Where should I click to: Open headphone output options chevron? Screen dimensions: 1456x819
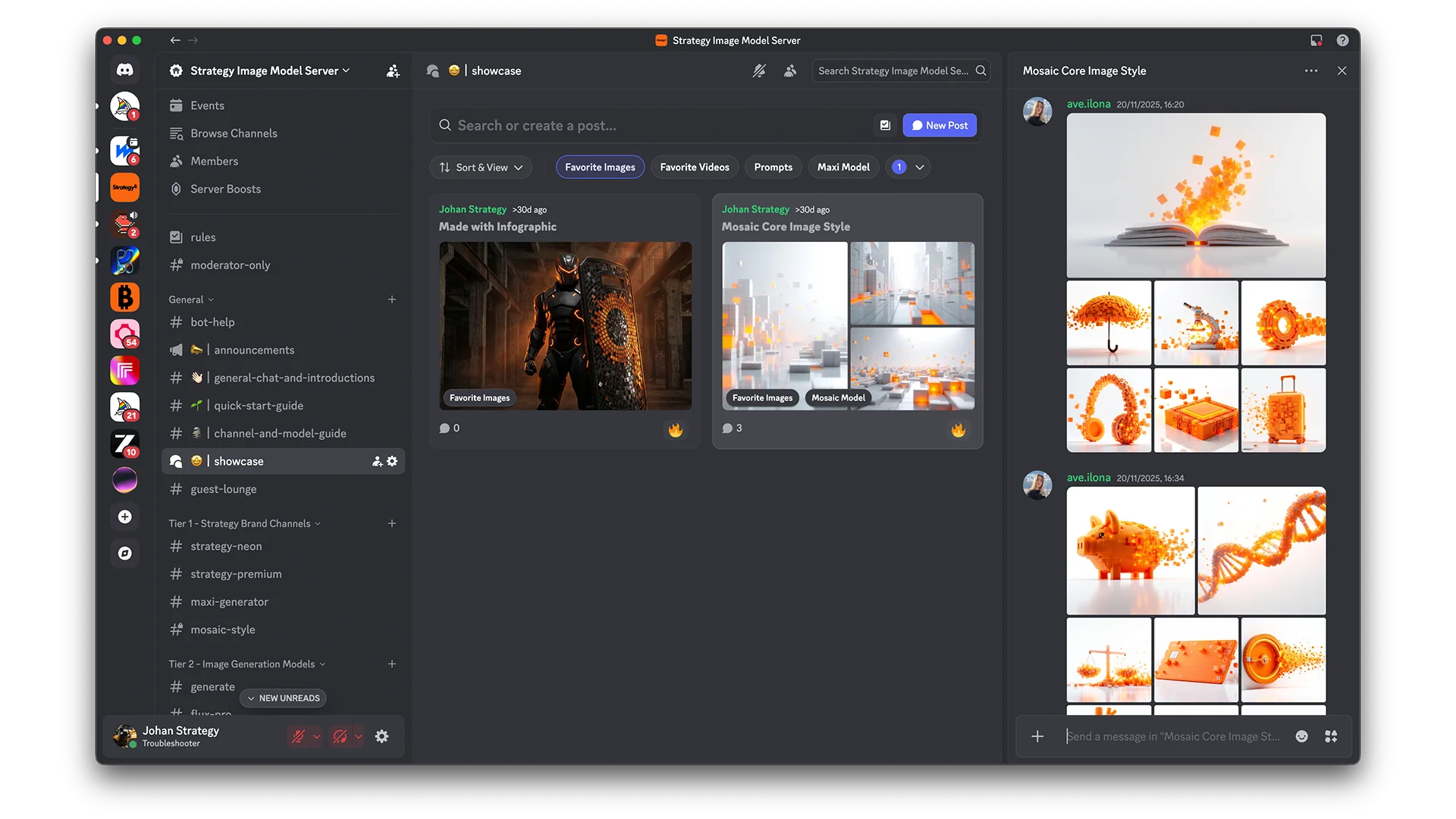click(358, 736)
